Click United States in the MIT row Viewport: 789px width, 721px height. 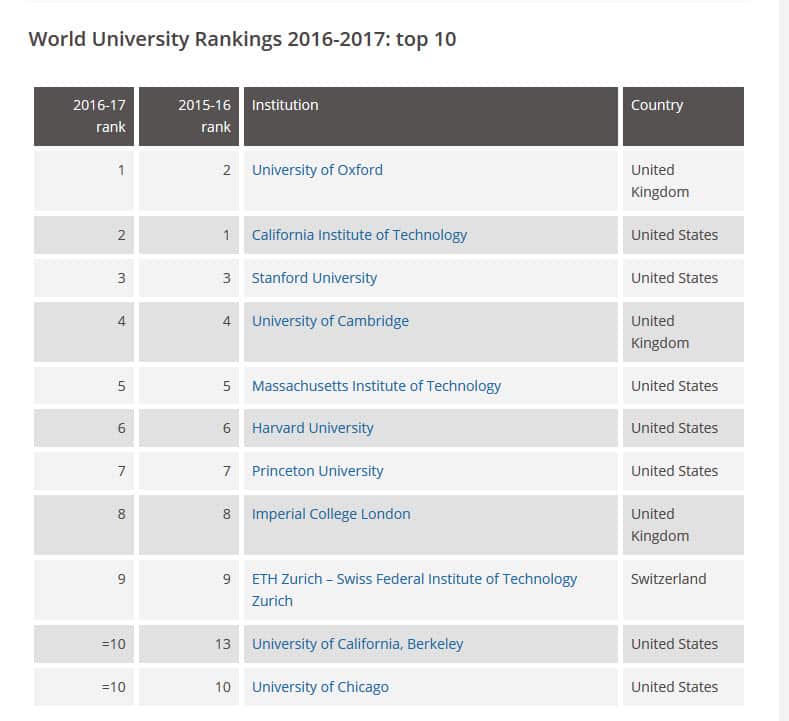coord(674,386)
